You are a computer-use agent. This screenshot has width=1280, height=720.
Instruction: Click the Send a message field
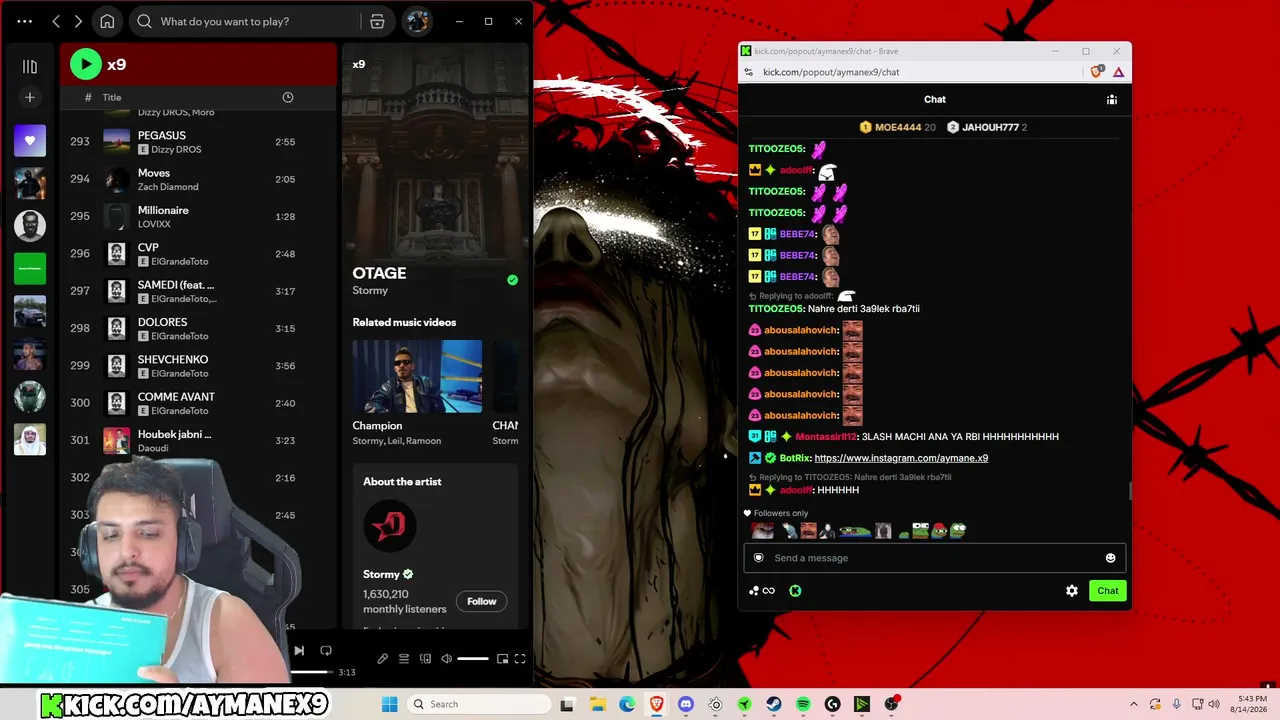click(935, 558)
